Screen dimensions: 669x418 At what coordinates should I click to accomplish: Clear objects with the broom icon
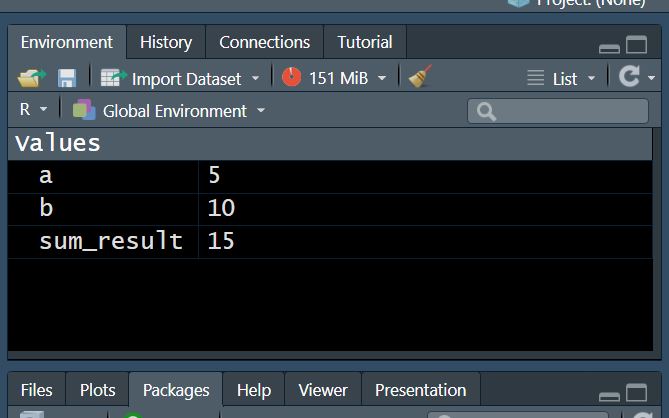pos(420,77)
